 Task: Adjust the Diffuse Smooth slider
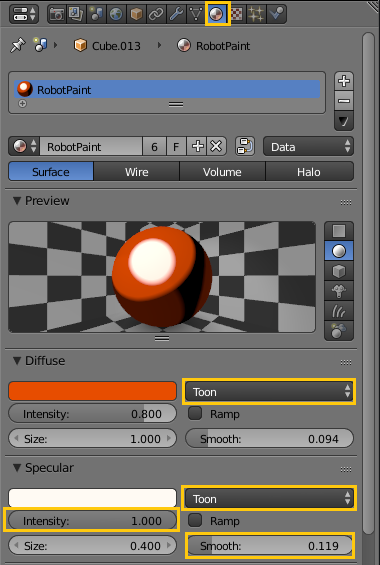click(269, 439)
